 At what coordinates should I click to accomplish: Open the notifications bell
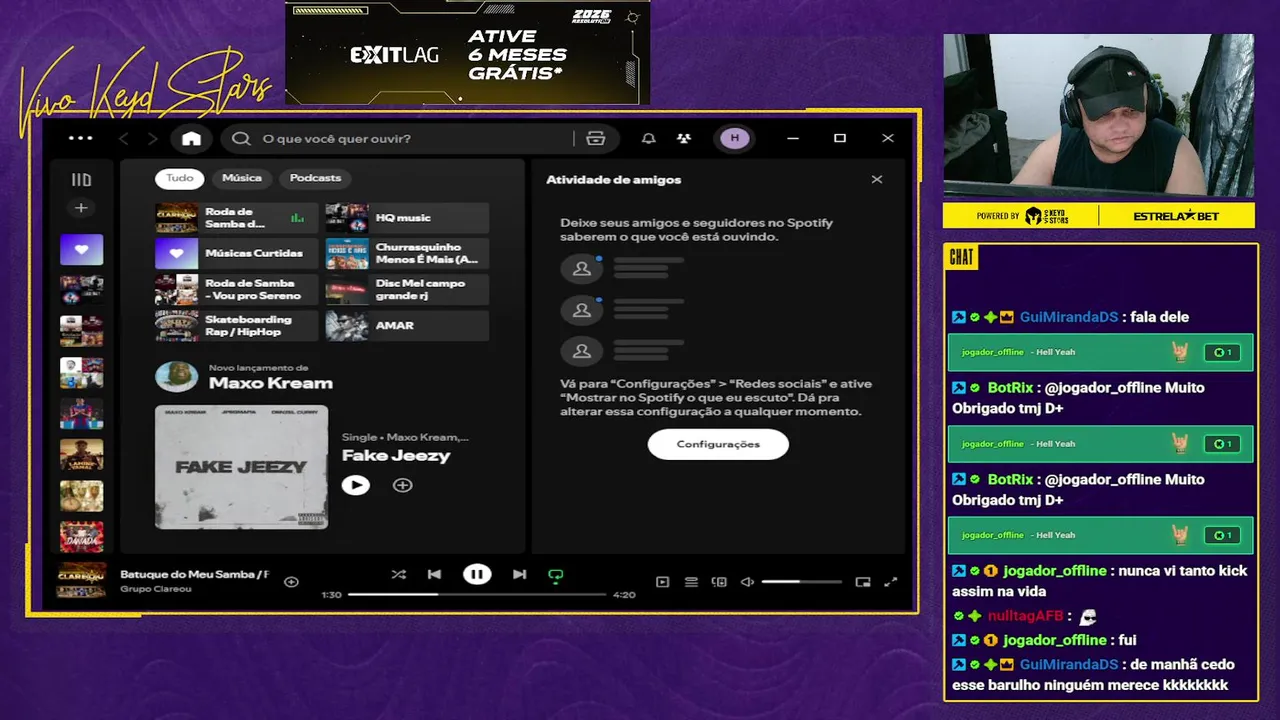[x=649, y=139]
